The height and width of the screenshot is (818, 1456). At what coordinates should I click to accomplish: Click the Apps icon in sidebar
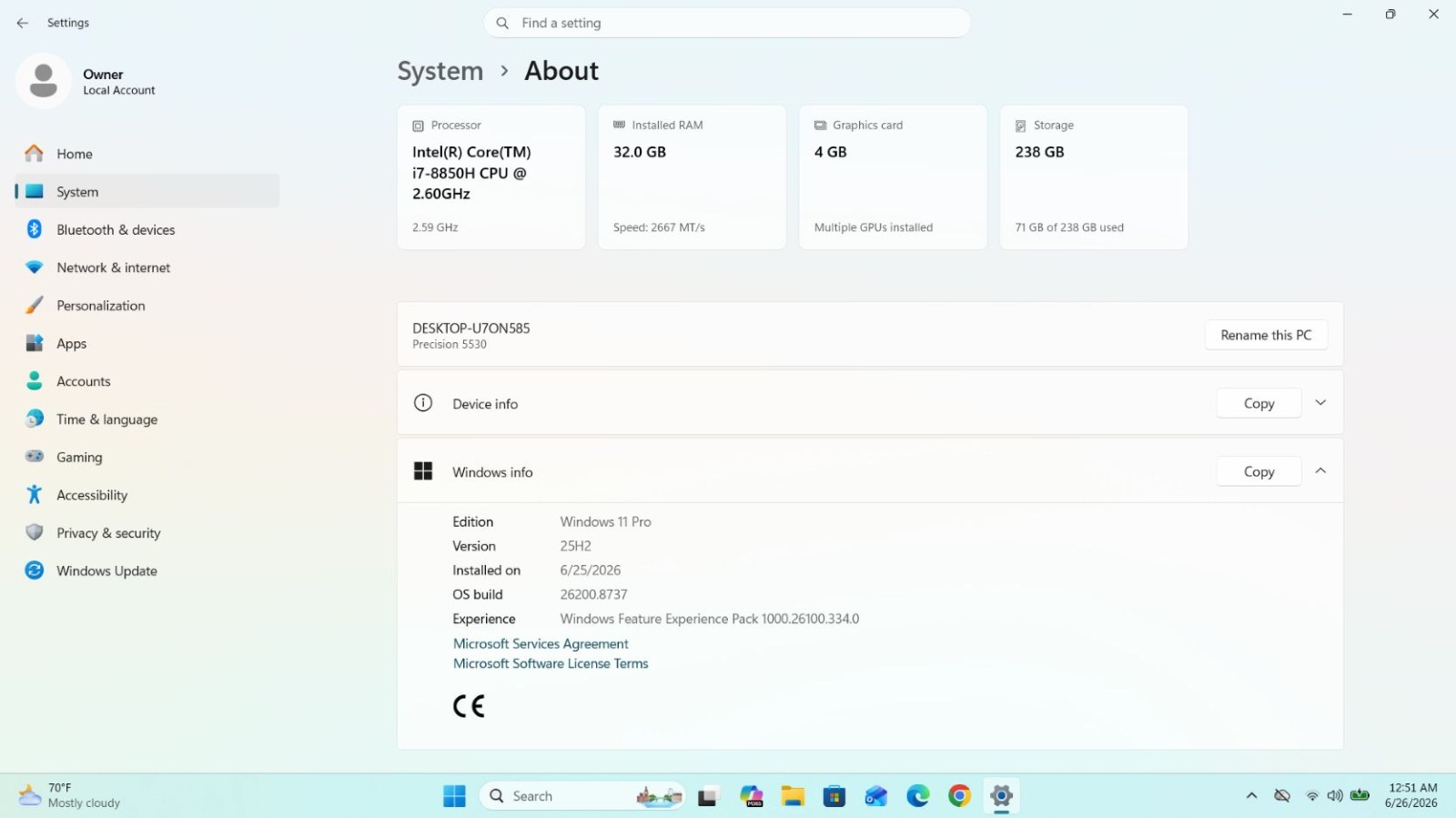[x=35, y=343]
